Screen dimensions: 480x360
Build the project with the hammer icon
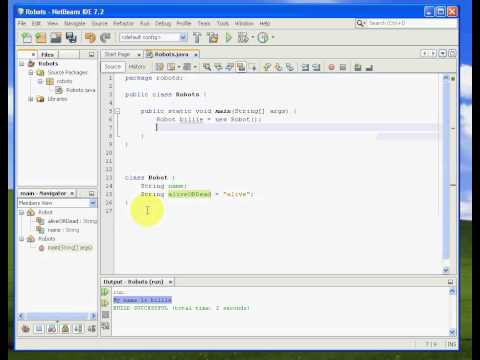pos(197,38)
